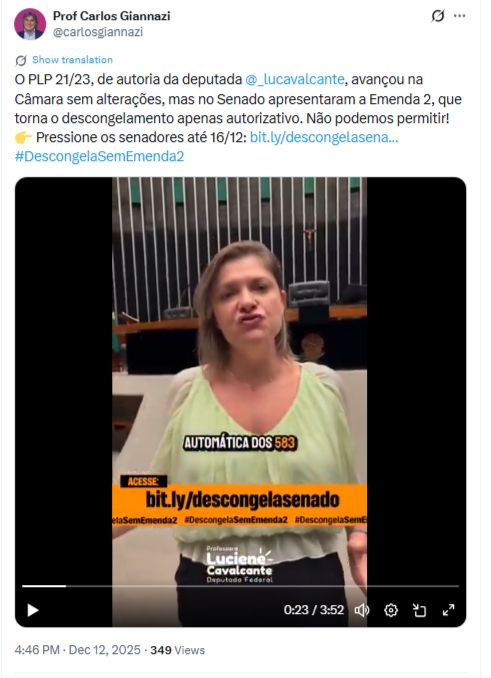Show translation of the tweet
The width and height of the screenshot is (491, 678).
[72, 60]
